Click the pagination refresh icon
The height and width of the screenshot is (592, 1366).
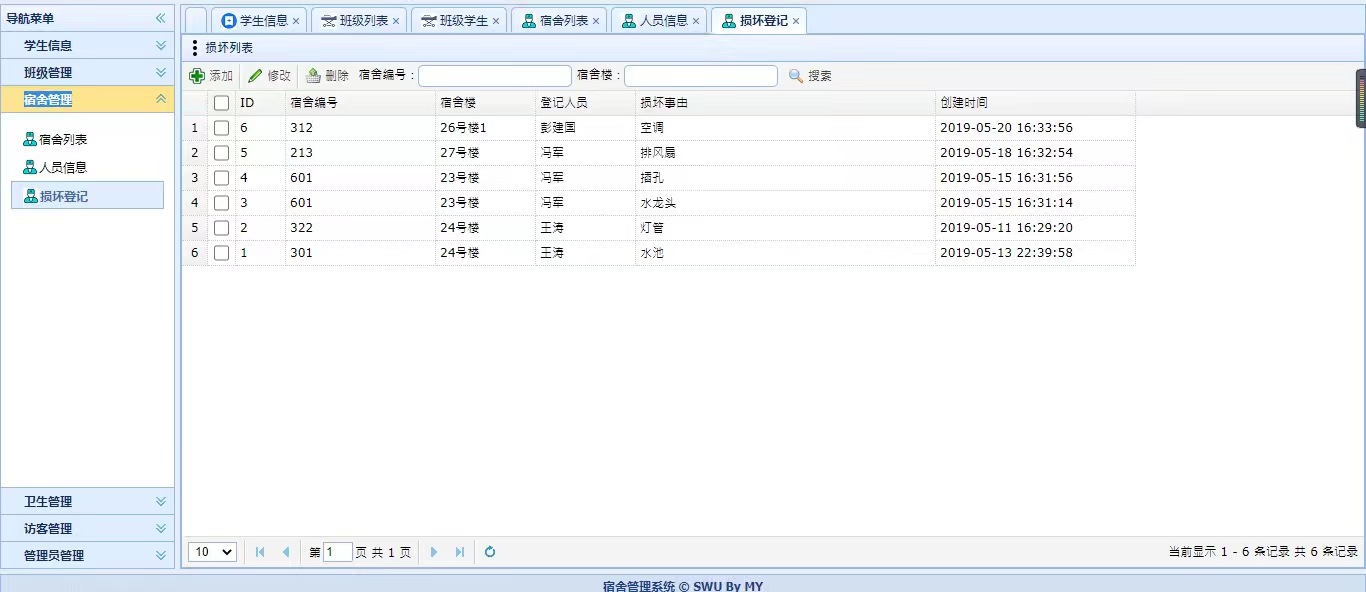[490, 552]
